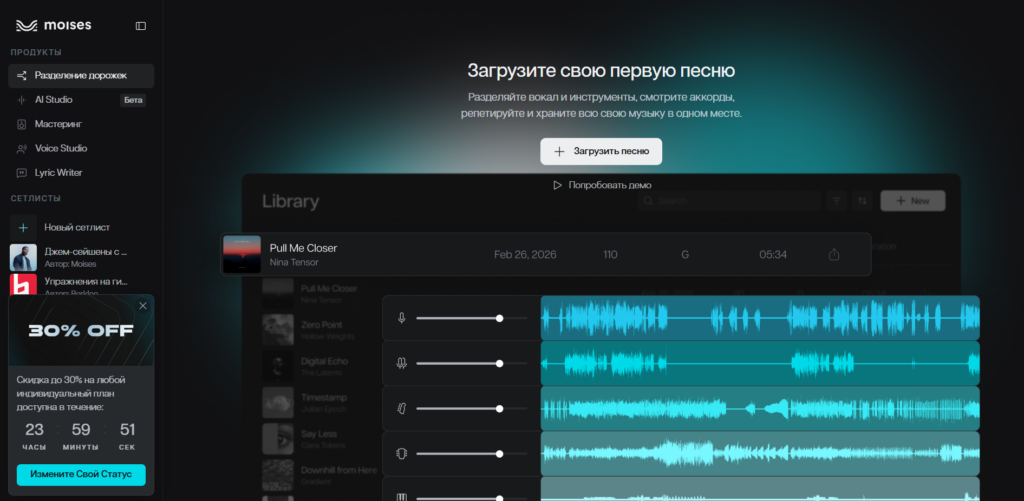The image size is (1024, 501).
Task: Select the highlighted Pull Me Closer title
Action: (304, 248)
